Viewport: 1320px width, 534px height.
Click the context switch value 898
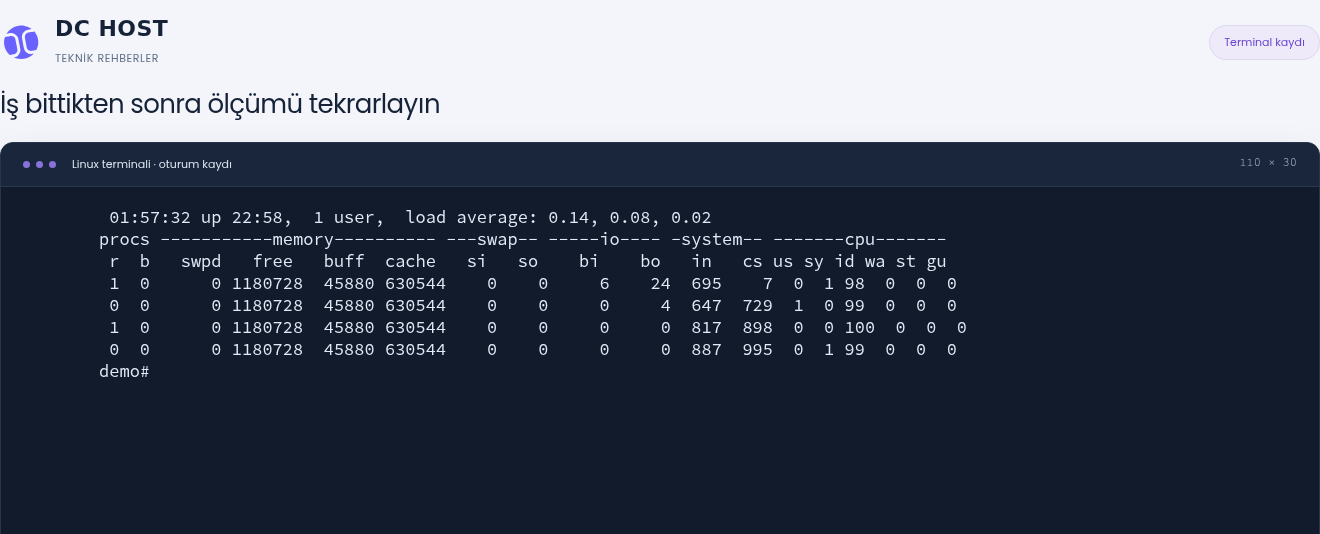click(x=757, y=328)
